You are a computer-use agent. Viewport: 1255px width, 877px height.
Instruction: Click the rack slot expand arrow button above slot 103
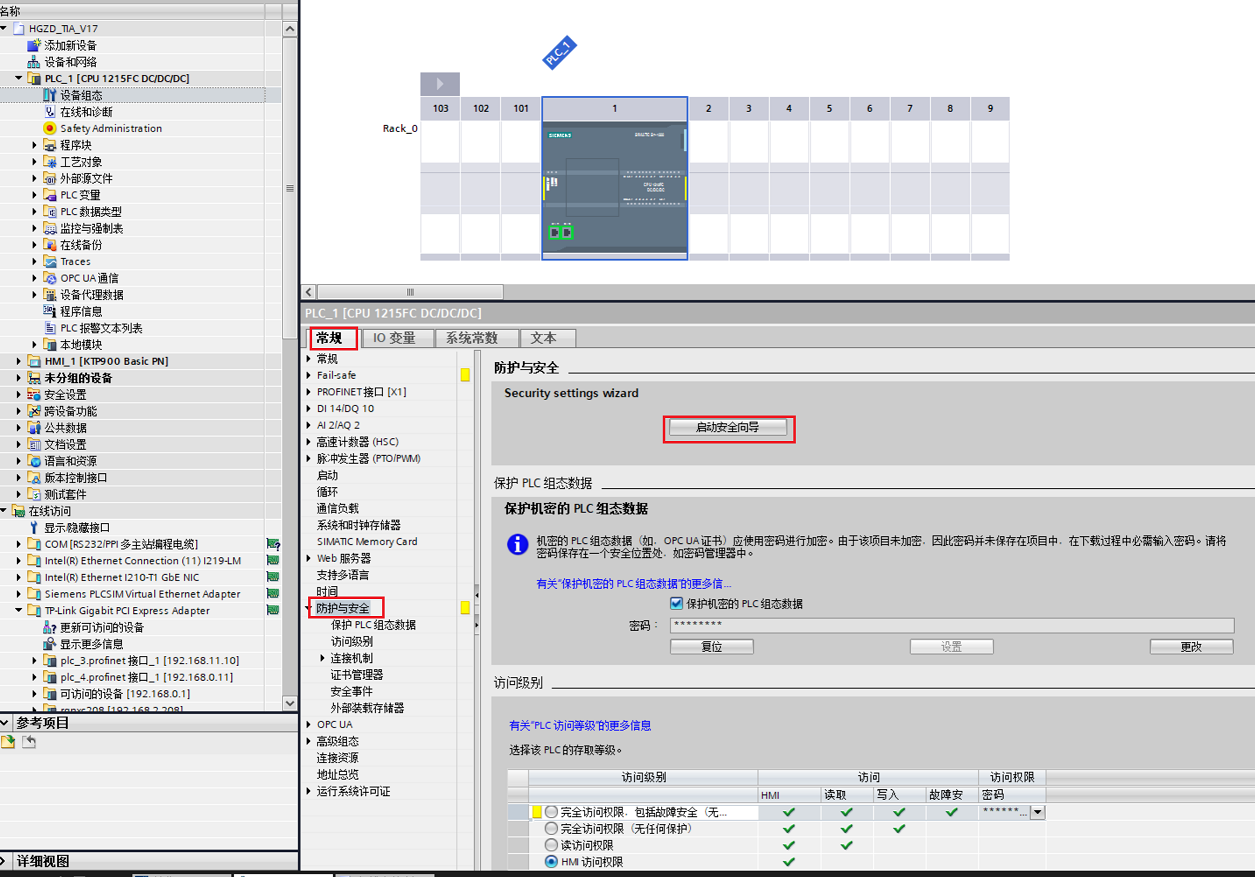tap(440, 84)
